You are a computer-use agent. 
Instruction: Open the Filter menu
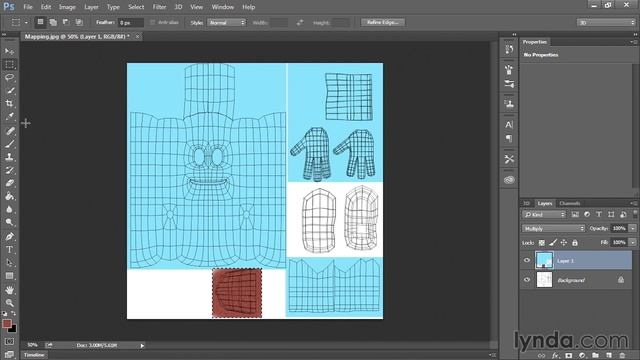[159, 7]
